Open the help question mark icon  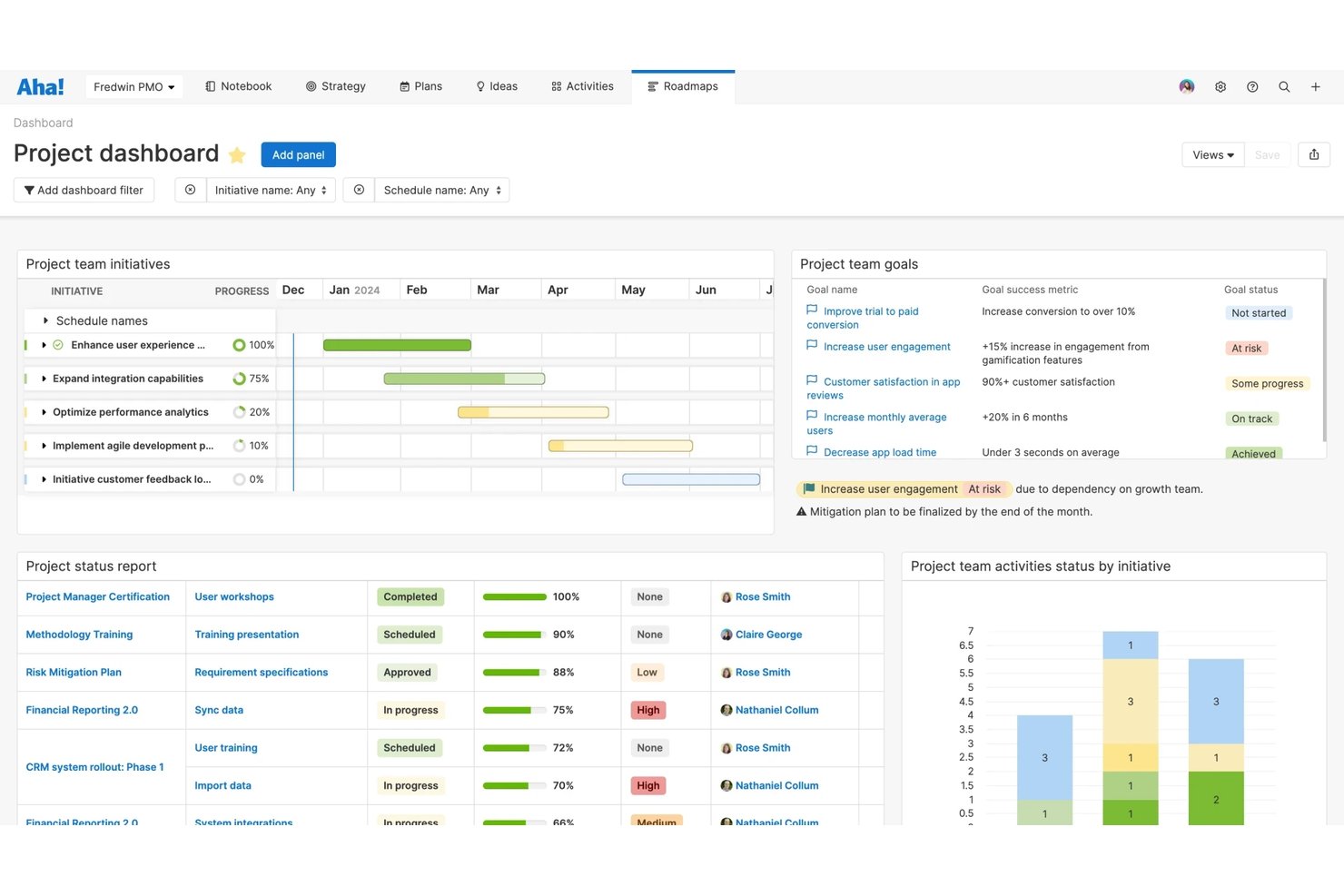[x=1252, y=87]
